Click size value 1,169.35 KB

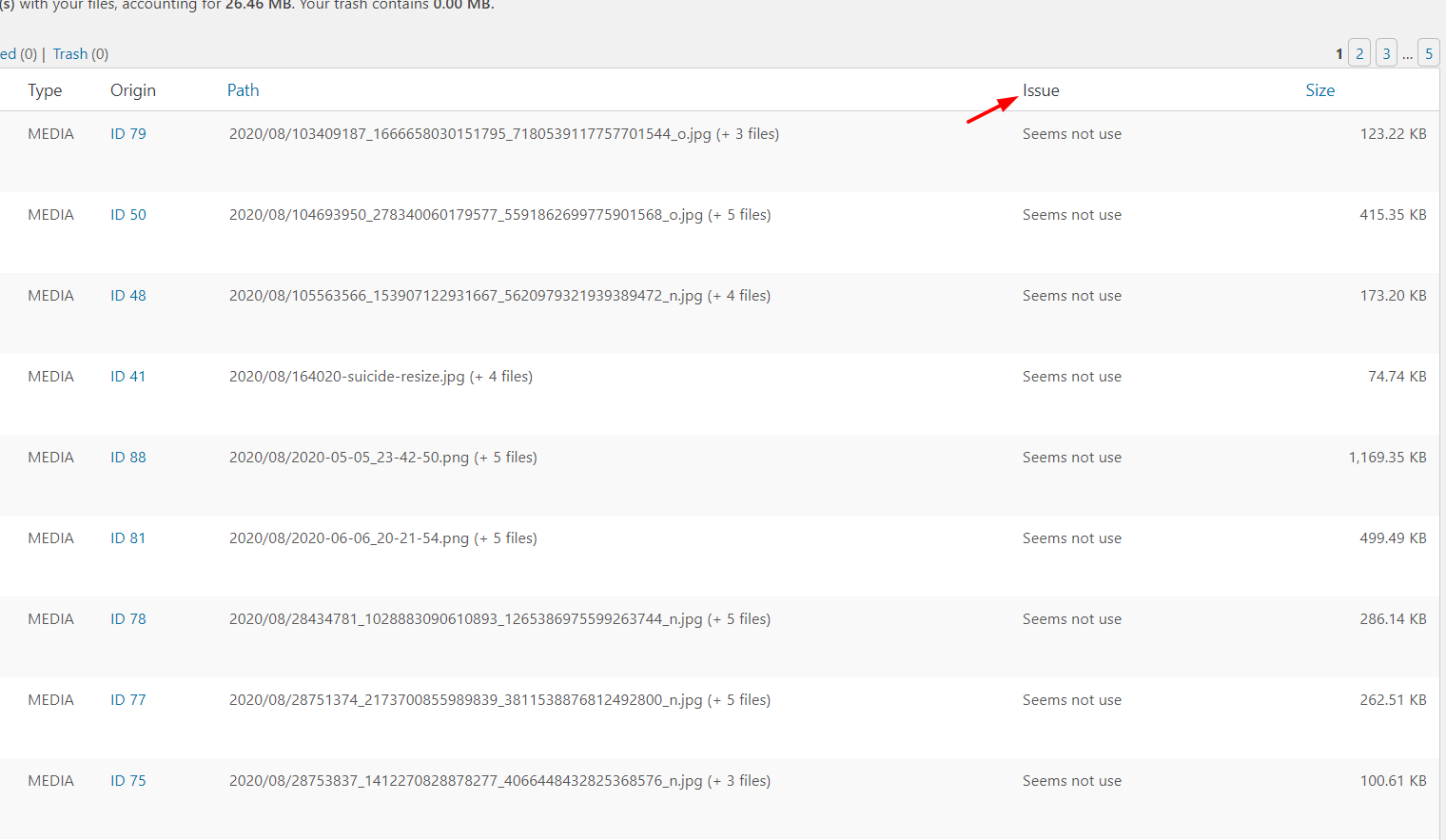pyautogui.click(x=1387, y=458)
